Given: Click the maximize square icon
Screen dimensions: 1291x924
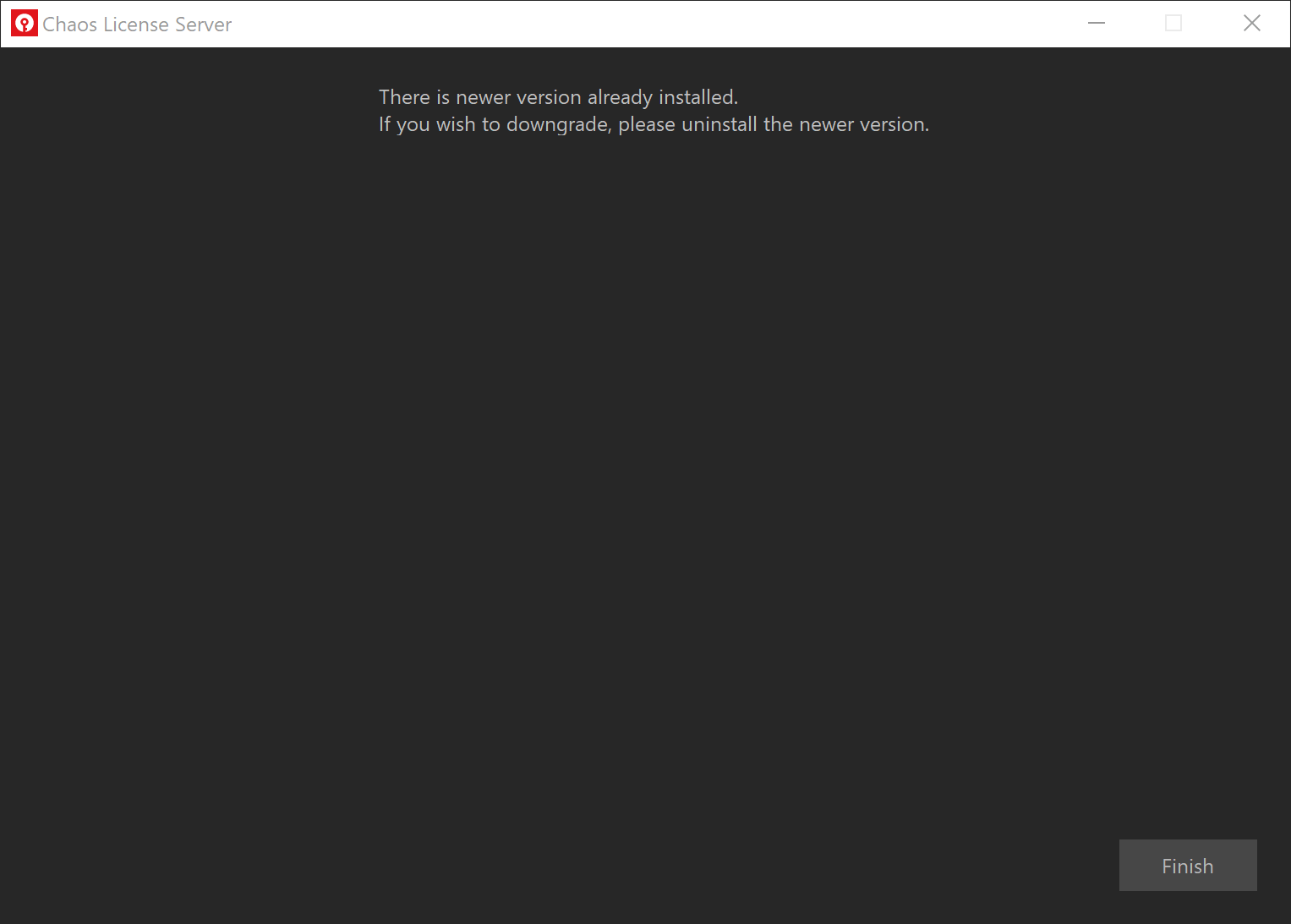Looking at the screenshot, I should (x=1173, y=23).
